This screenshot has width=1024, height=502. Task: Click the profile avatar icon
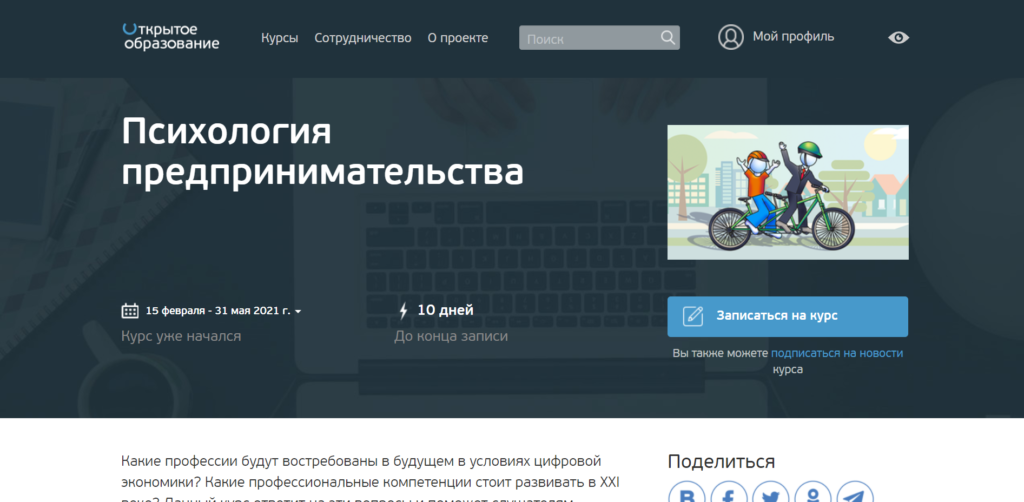pyautogui.click(x=731, y=37)
